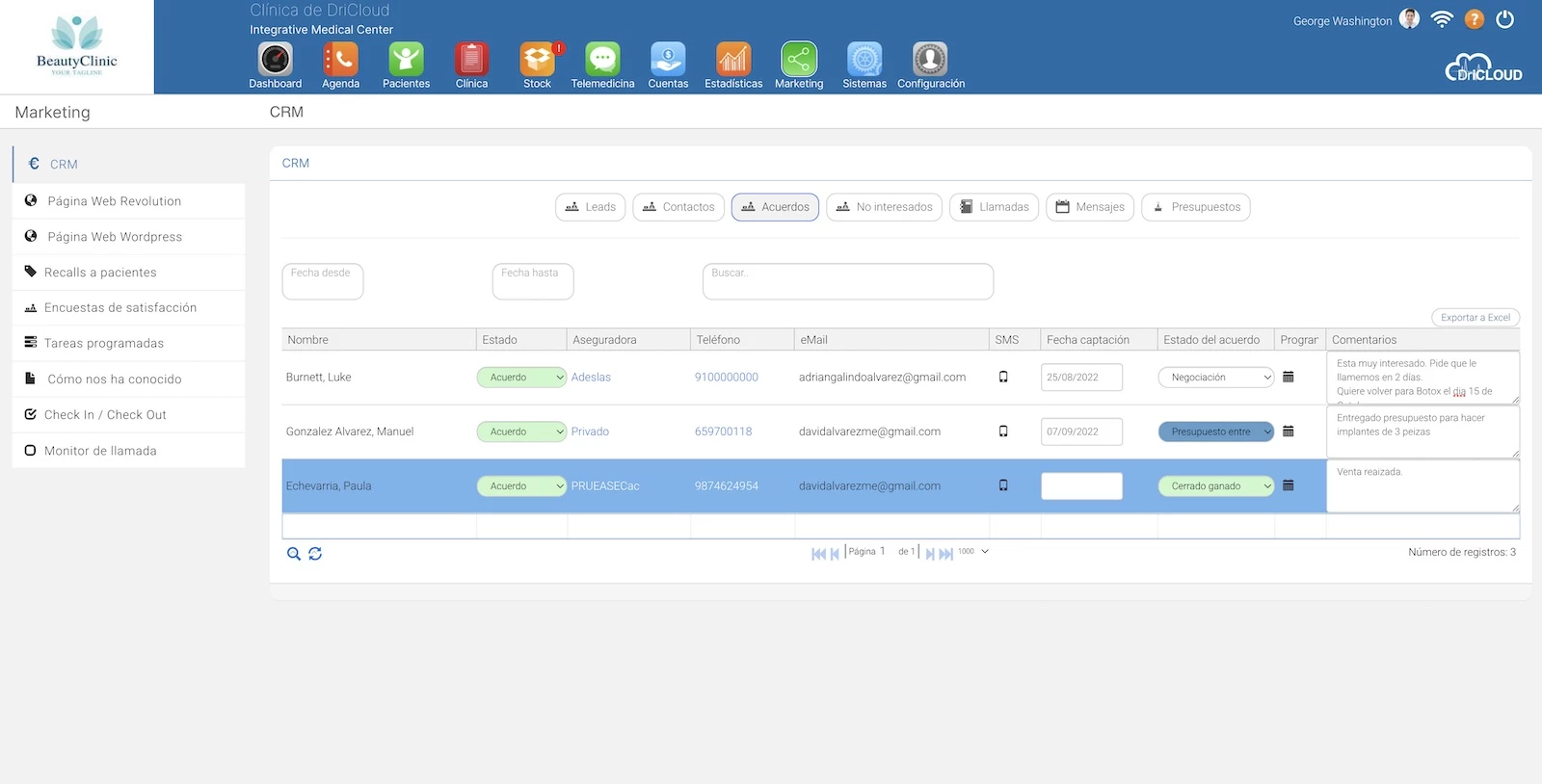Open Encuestas de satisfacción in sidebar
Viewport: 1542px width, 784px height.
point(129,308)
